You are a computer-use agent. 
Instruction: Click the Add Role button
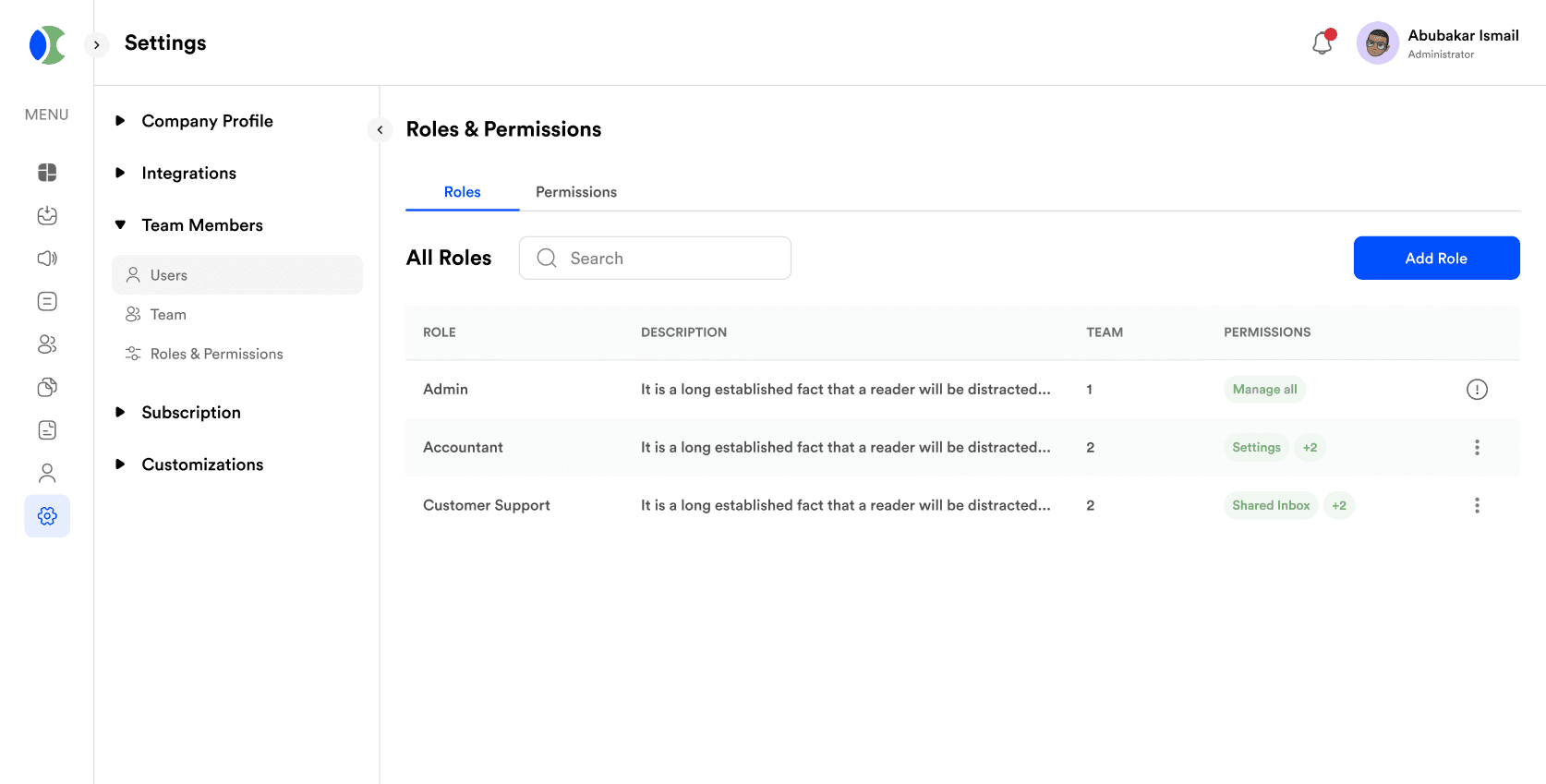click(x=1436, y=259)
